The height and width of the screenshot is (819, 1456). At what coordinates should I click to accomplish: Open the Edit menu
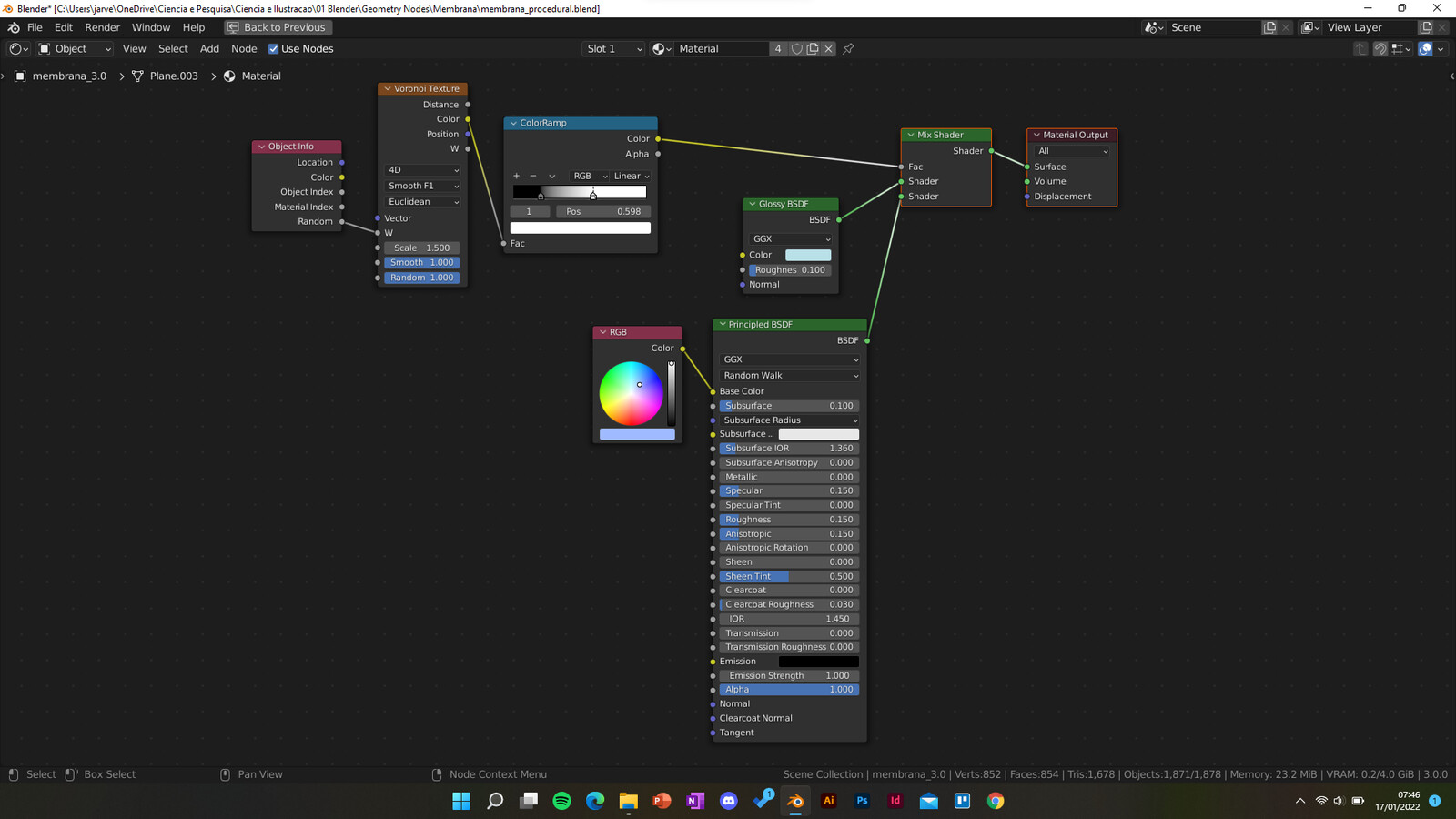[64, 27]
